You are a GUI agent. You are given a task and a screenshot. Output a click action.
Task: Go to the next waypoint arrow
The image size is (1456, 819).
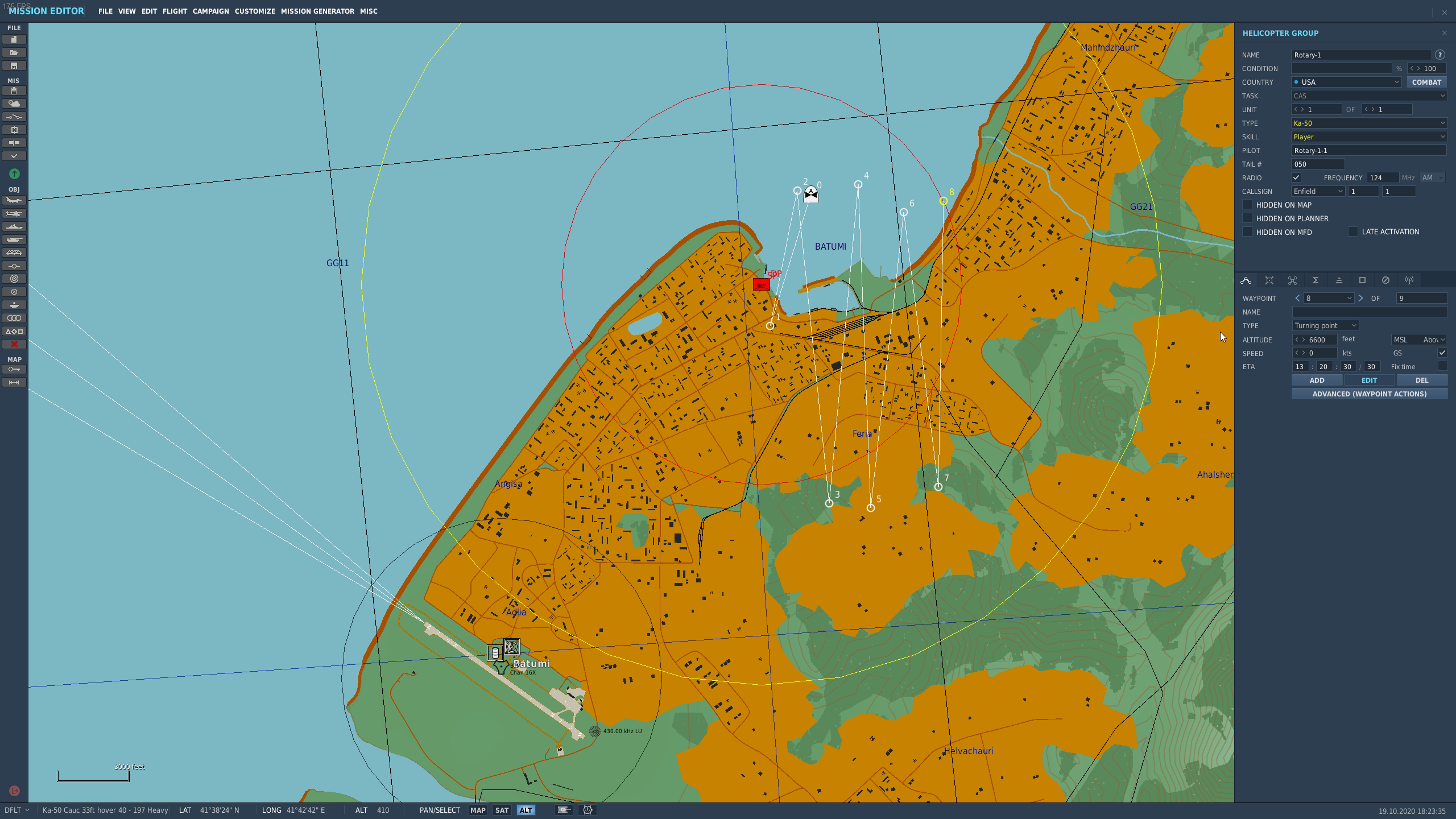[1360, 298]
